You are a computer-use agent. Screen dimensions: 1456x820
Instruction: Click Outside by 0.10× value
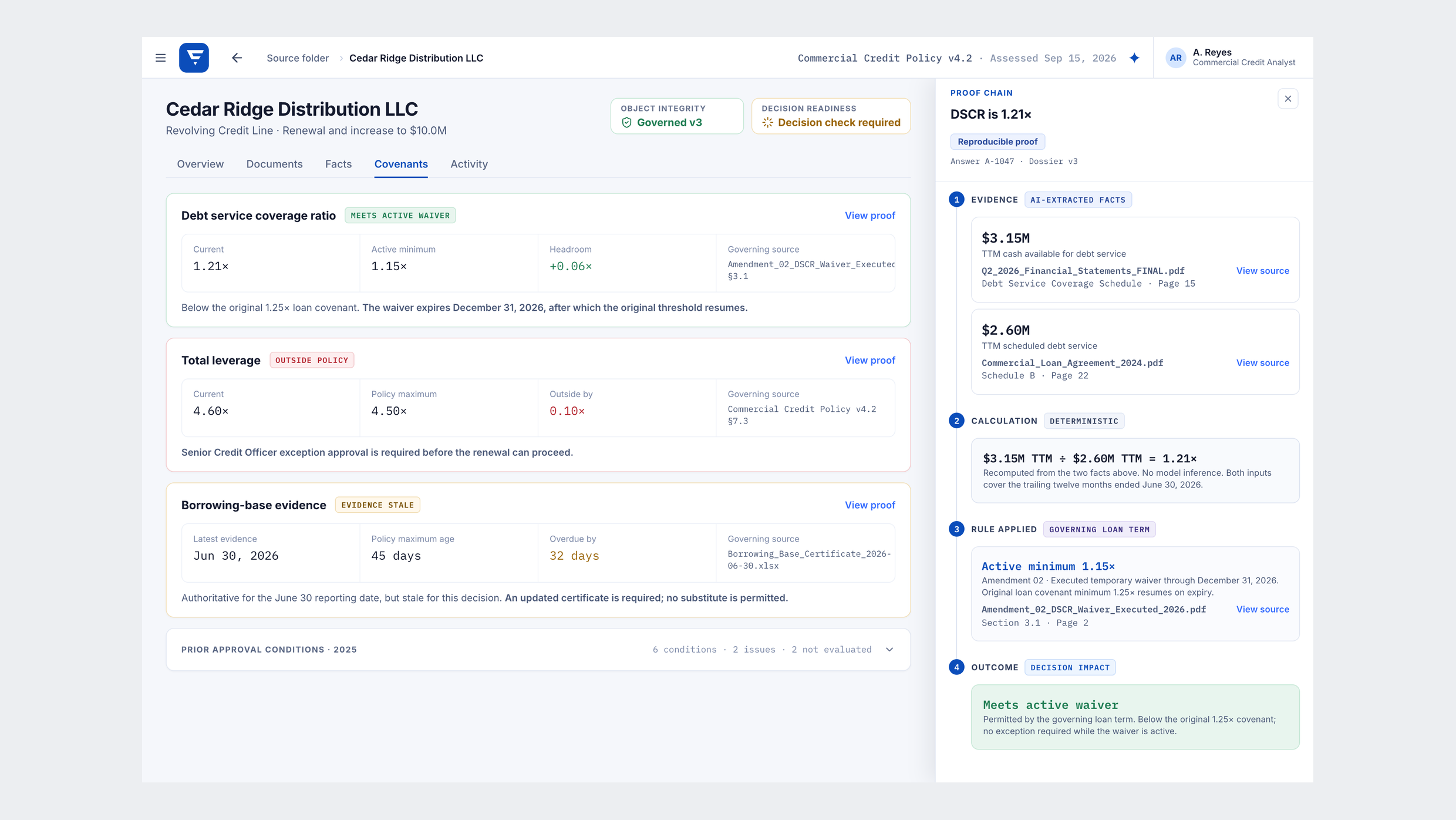pyautogui.click(x=567, y=411)
